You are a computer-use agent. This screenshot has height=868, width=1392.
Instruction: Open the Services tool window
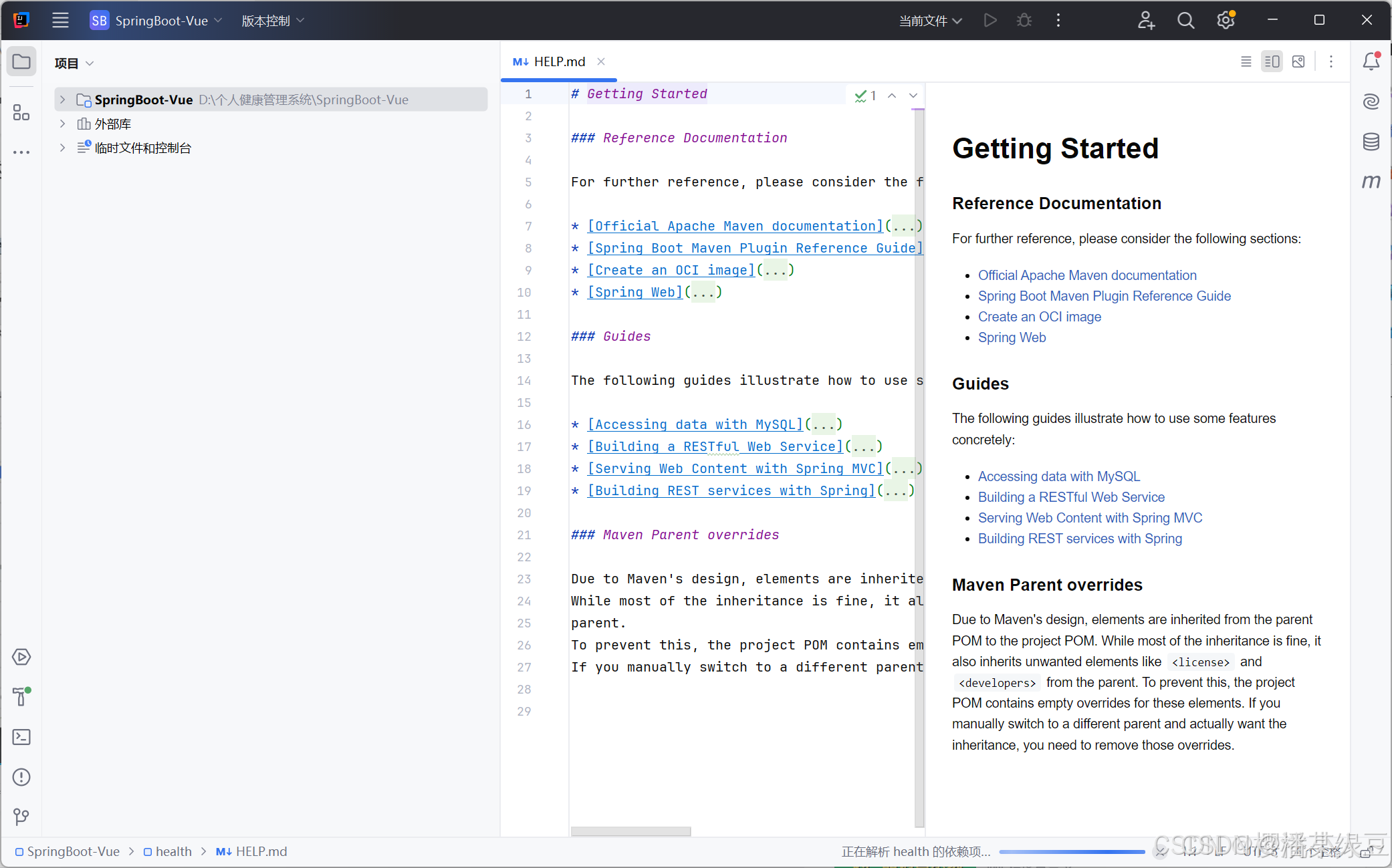[21, 657]
